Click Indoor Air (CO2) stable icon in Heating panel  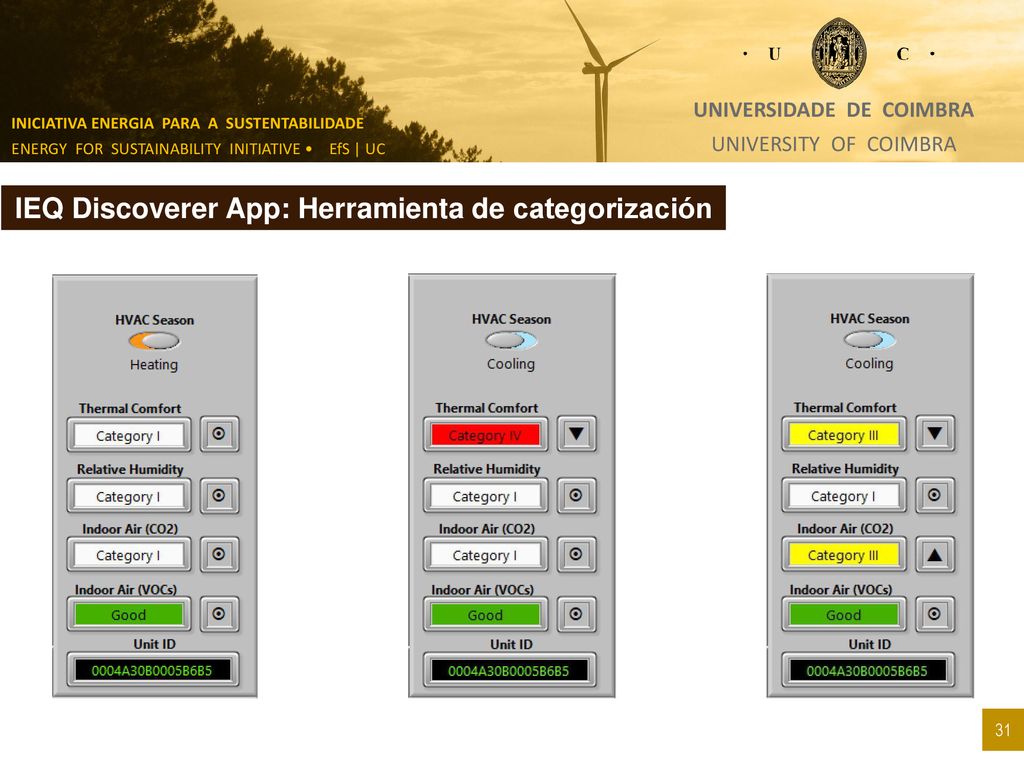pos(219,554)
